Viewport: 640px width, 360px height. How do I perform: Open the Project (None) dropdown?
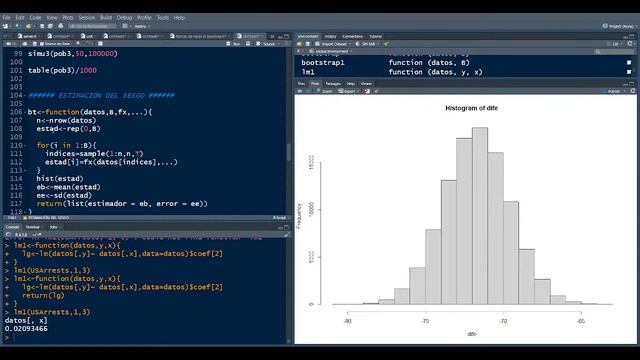[620, 26]
